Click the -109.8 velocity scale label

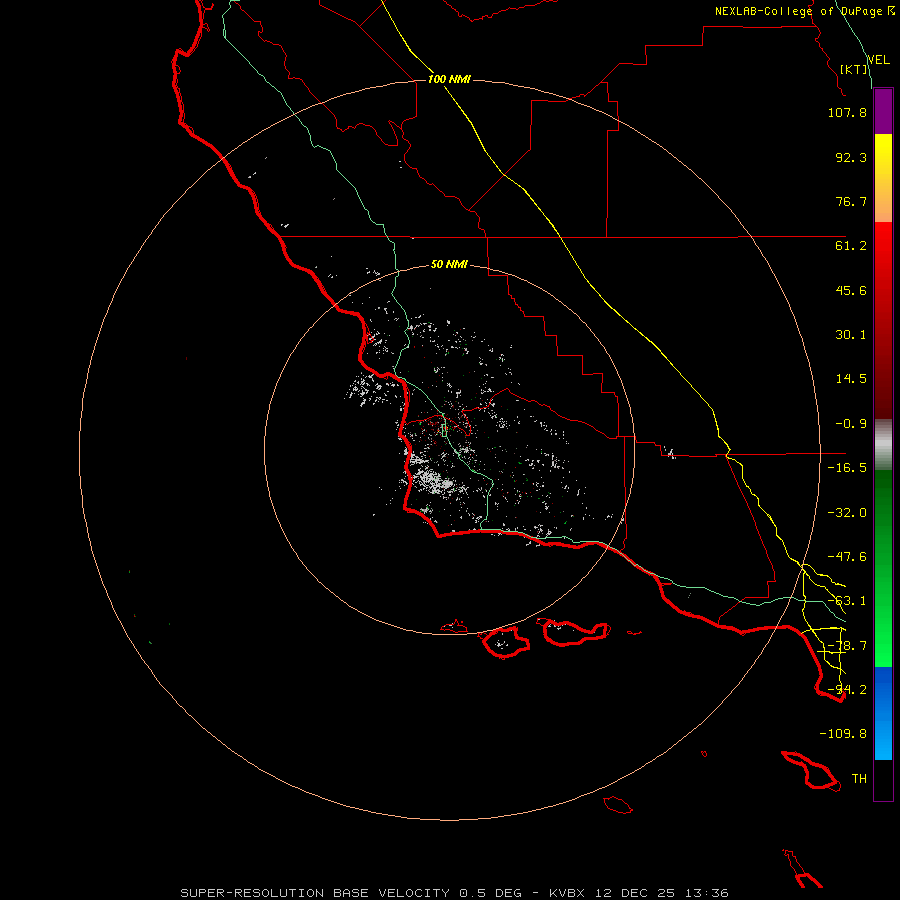(843, 734)
